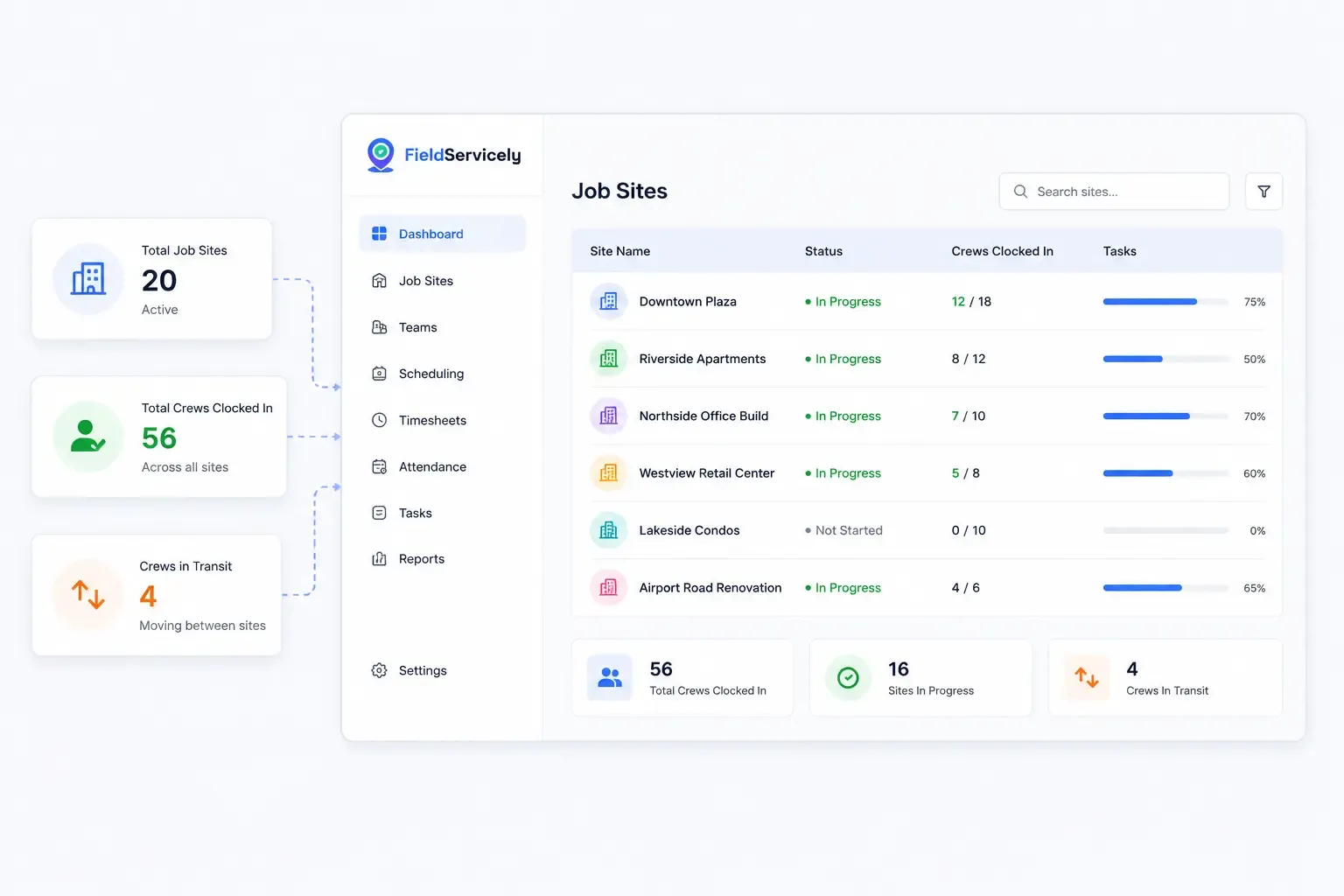Click the Scheduling calendar icon
The image size is (1344, 896).
point(379,374)
